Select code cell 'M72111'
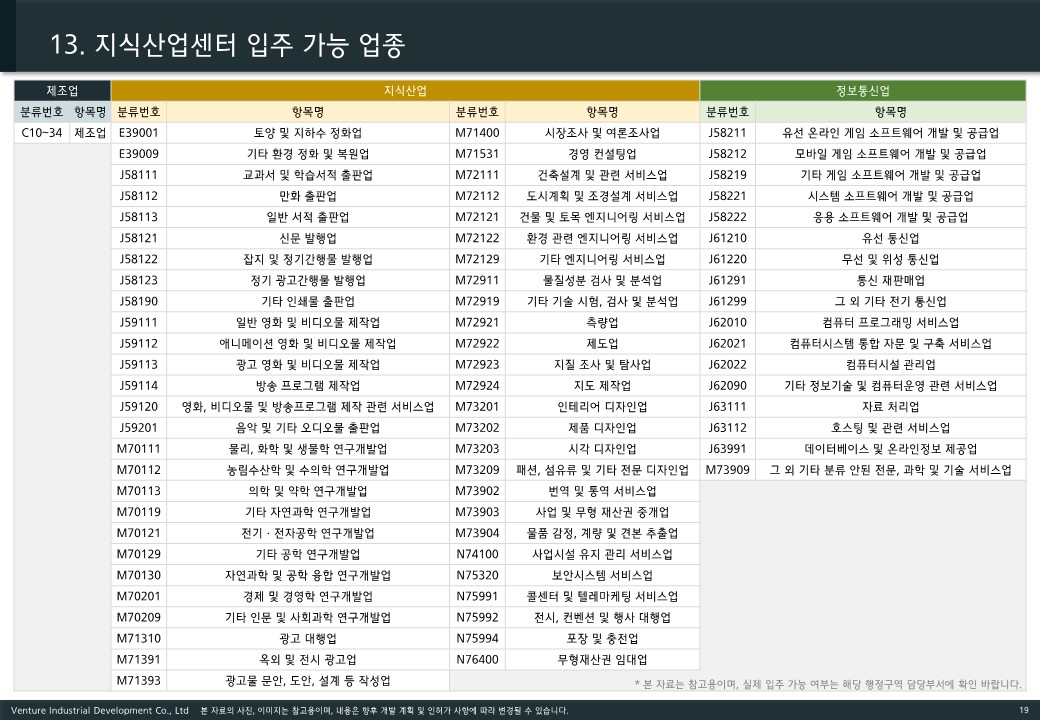 point(477,175)
